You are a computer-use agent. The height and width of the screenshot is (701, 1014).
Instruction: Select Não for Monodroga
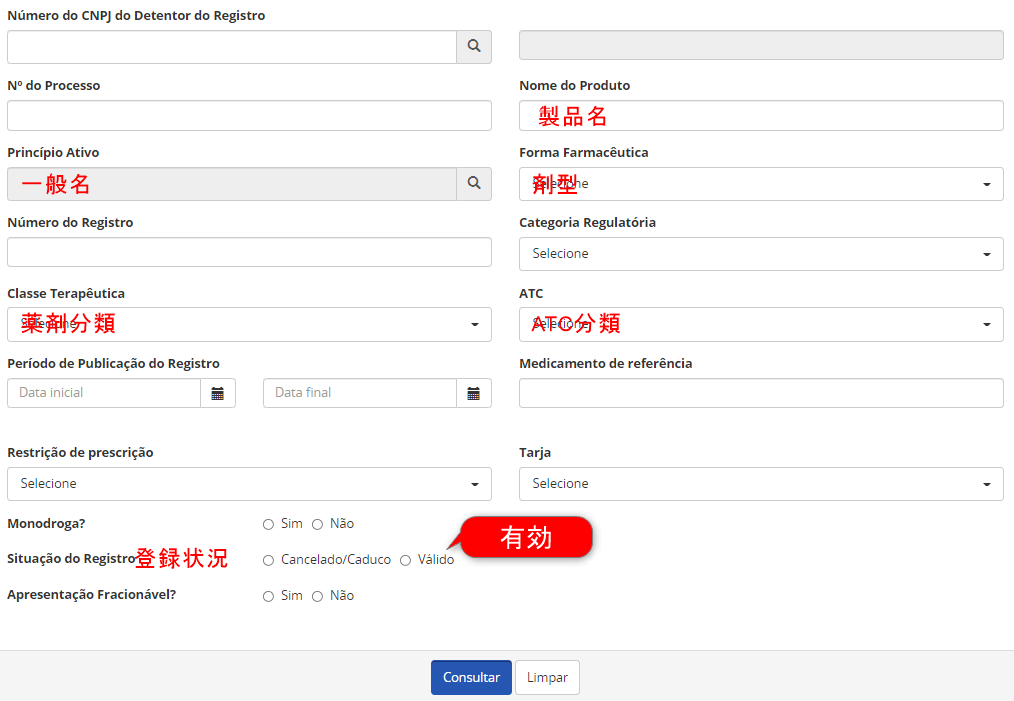tap(317, 524)
